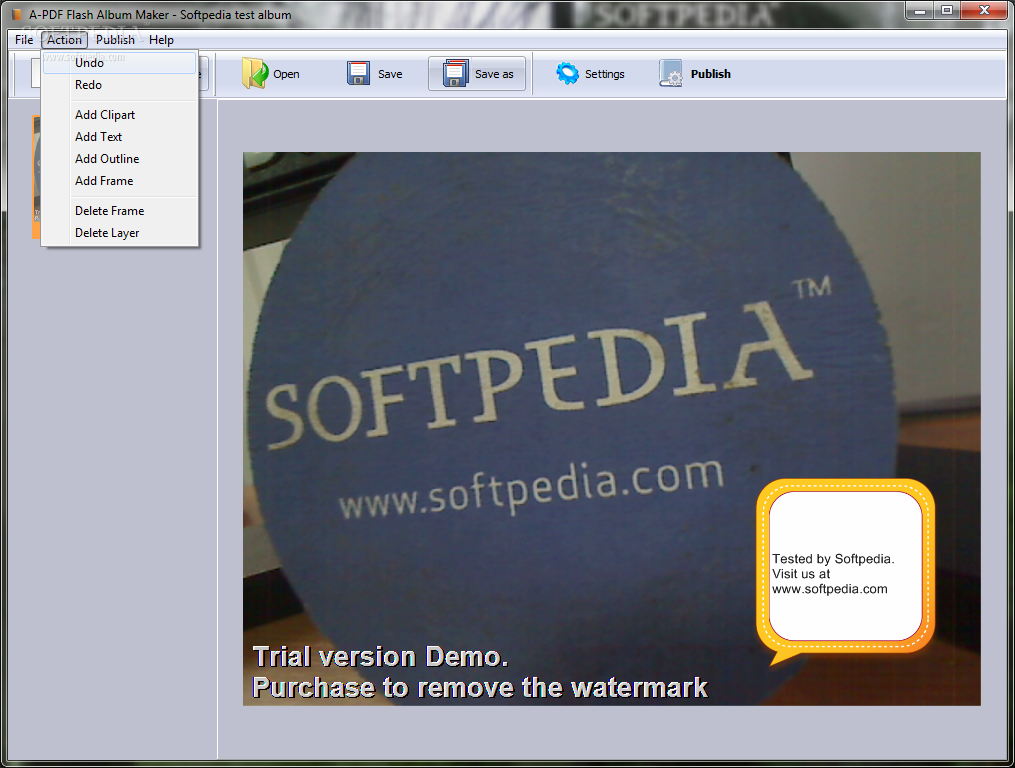This screenshot has width=1015, height=768.
Task: Select Add Outline menu entry
Action: 120,159
